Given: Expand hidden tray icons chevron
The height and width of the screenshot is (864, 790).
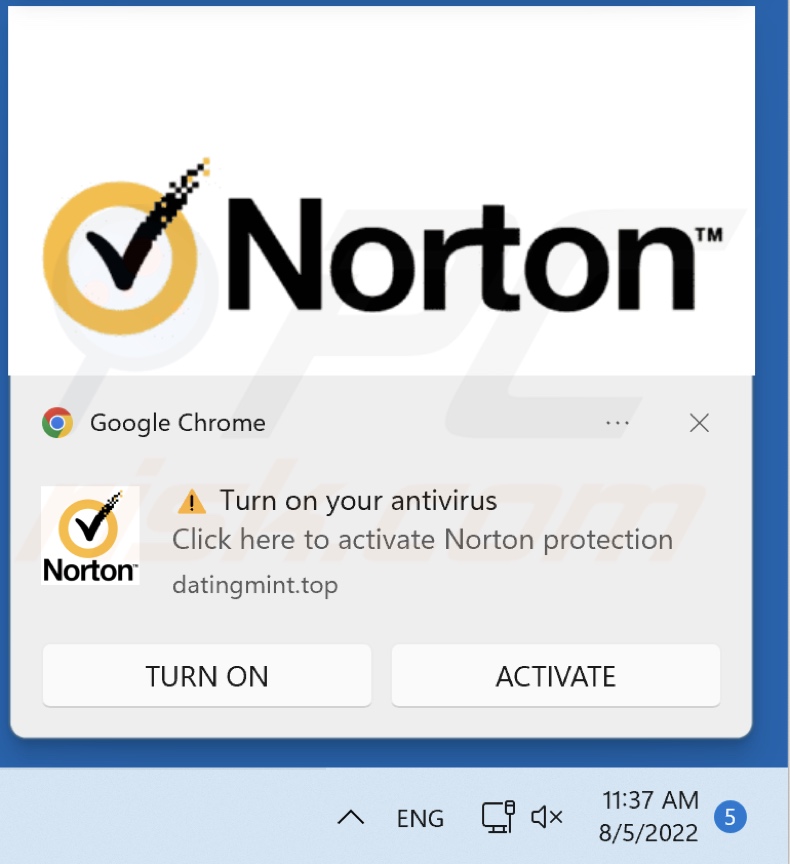Looking at the screenshot, I should point(351,818).
